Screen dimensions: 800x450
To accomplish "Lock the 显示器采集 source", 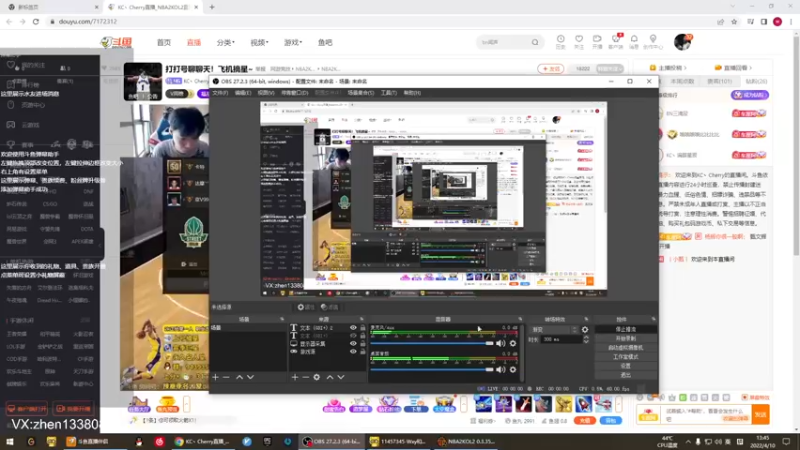I will (x=363, y=344).
